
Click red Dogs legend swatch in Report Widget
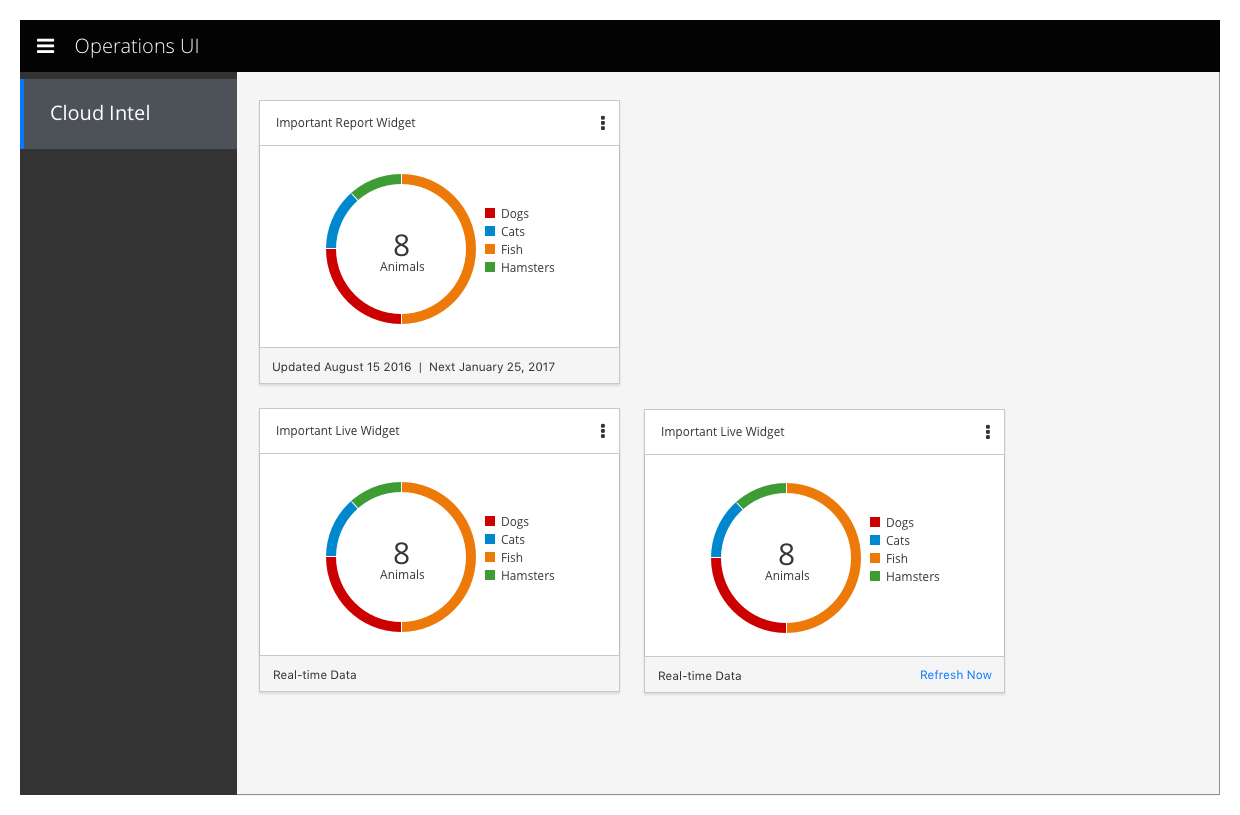[x=490, y=213]
